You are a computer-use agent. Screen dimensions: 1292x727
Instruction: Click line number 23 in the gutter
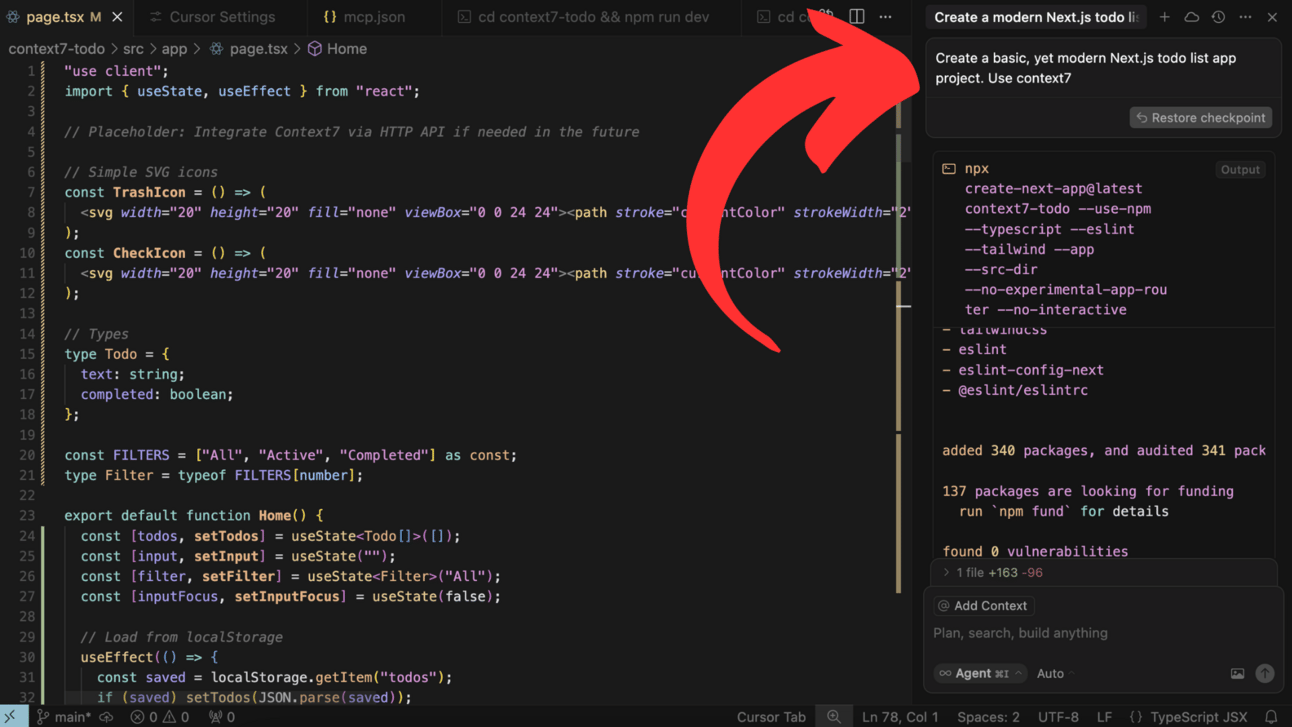[27, 516]
